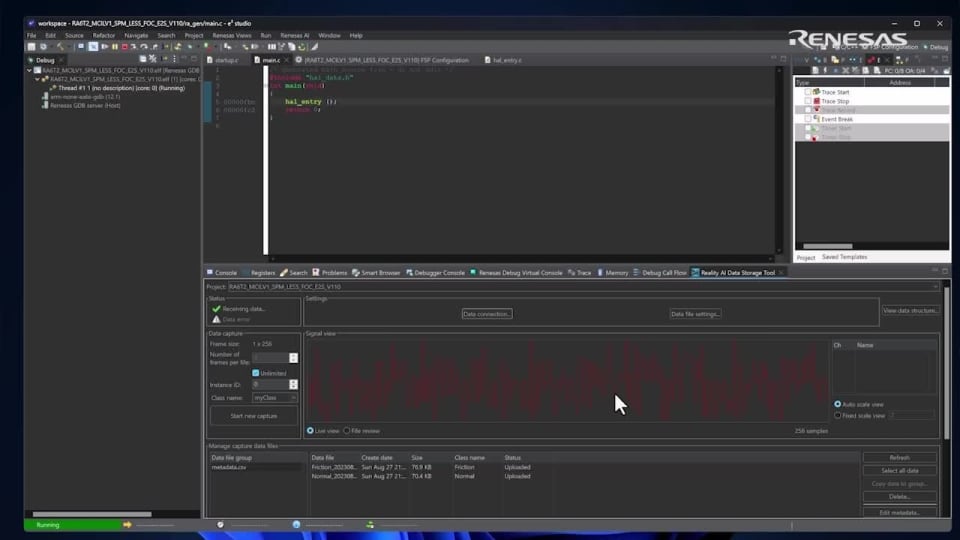Open the Run menu

pyautogui.click(x=266, y=36)
